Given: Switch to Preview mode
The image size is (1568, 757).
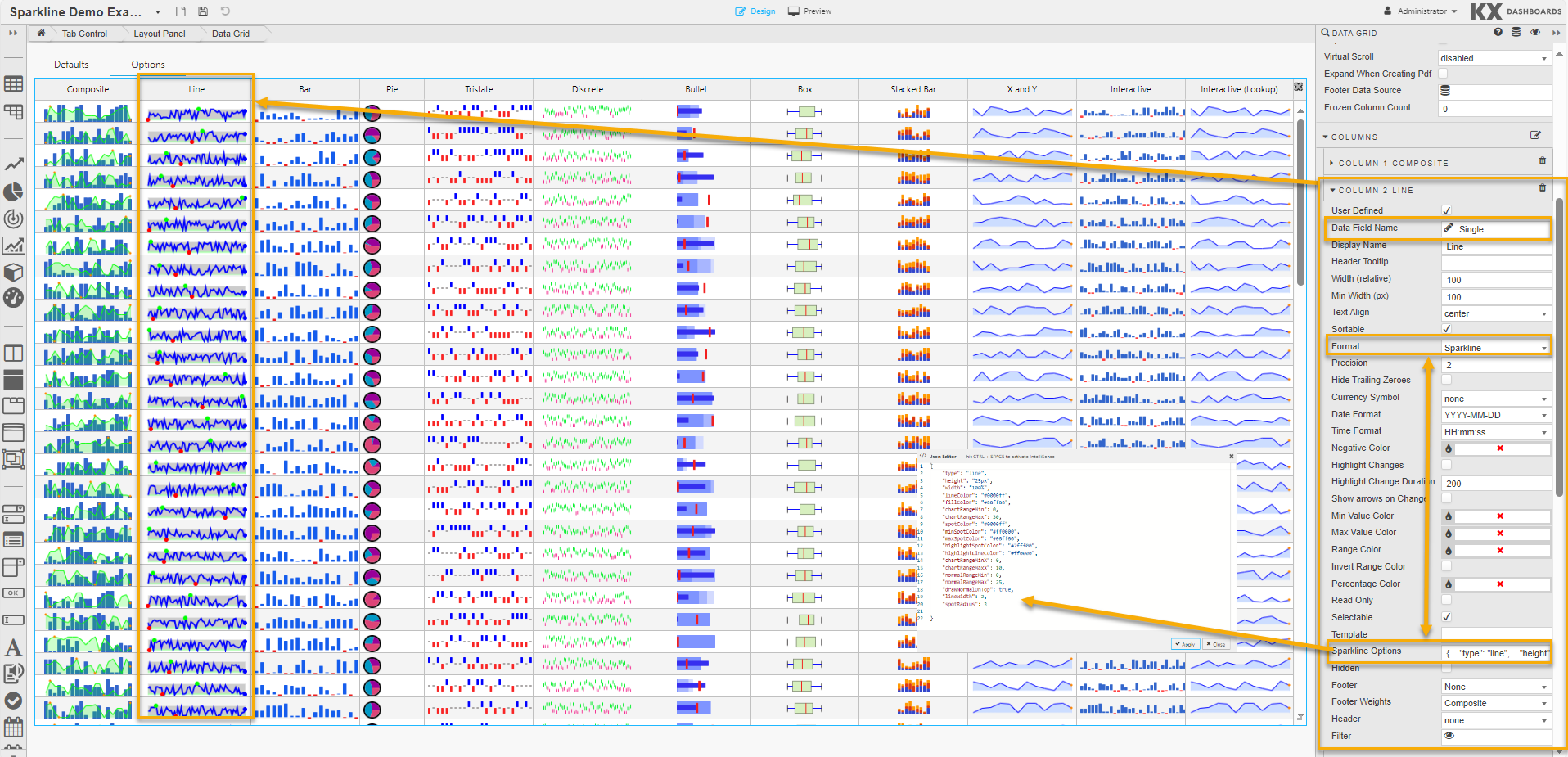Looking at the screenshot, I should point(809,11).
